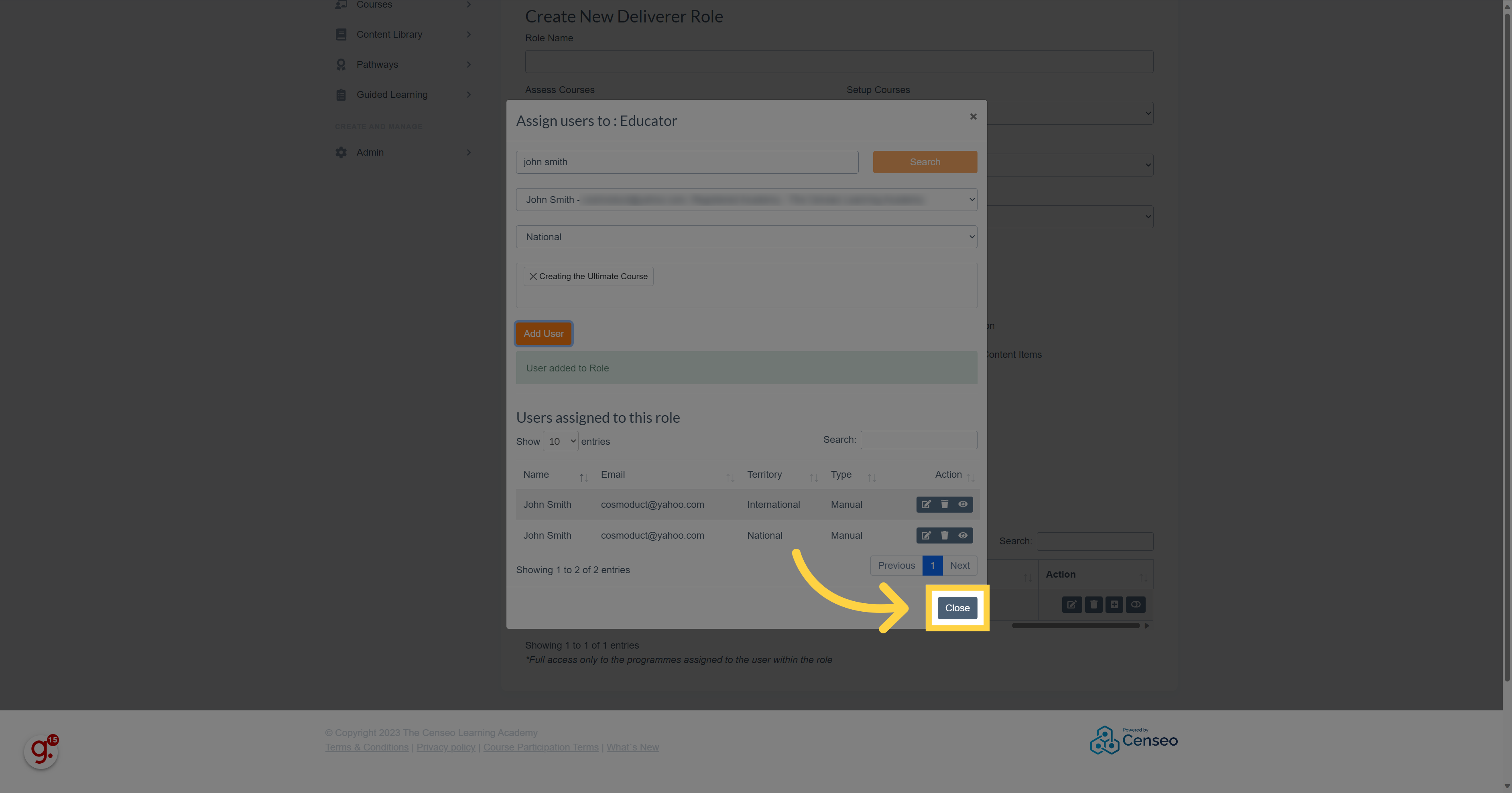
Task: Click Add User to assign the role
Action: point(543,333)
